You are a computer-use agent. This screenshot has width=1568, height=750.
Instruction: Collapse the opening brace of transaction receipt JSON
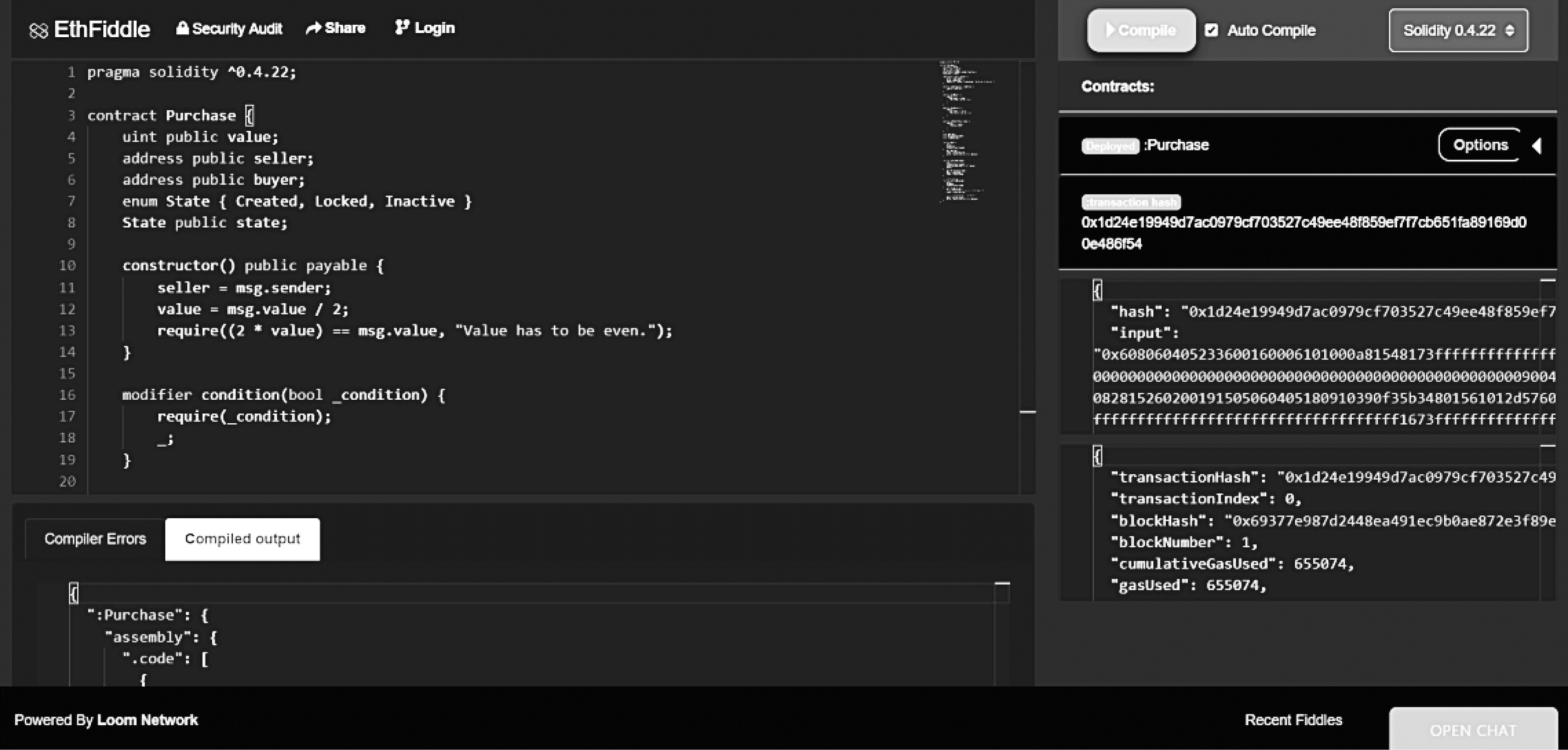tap(1097, 456)
